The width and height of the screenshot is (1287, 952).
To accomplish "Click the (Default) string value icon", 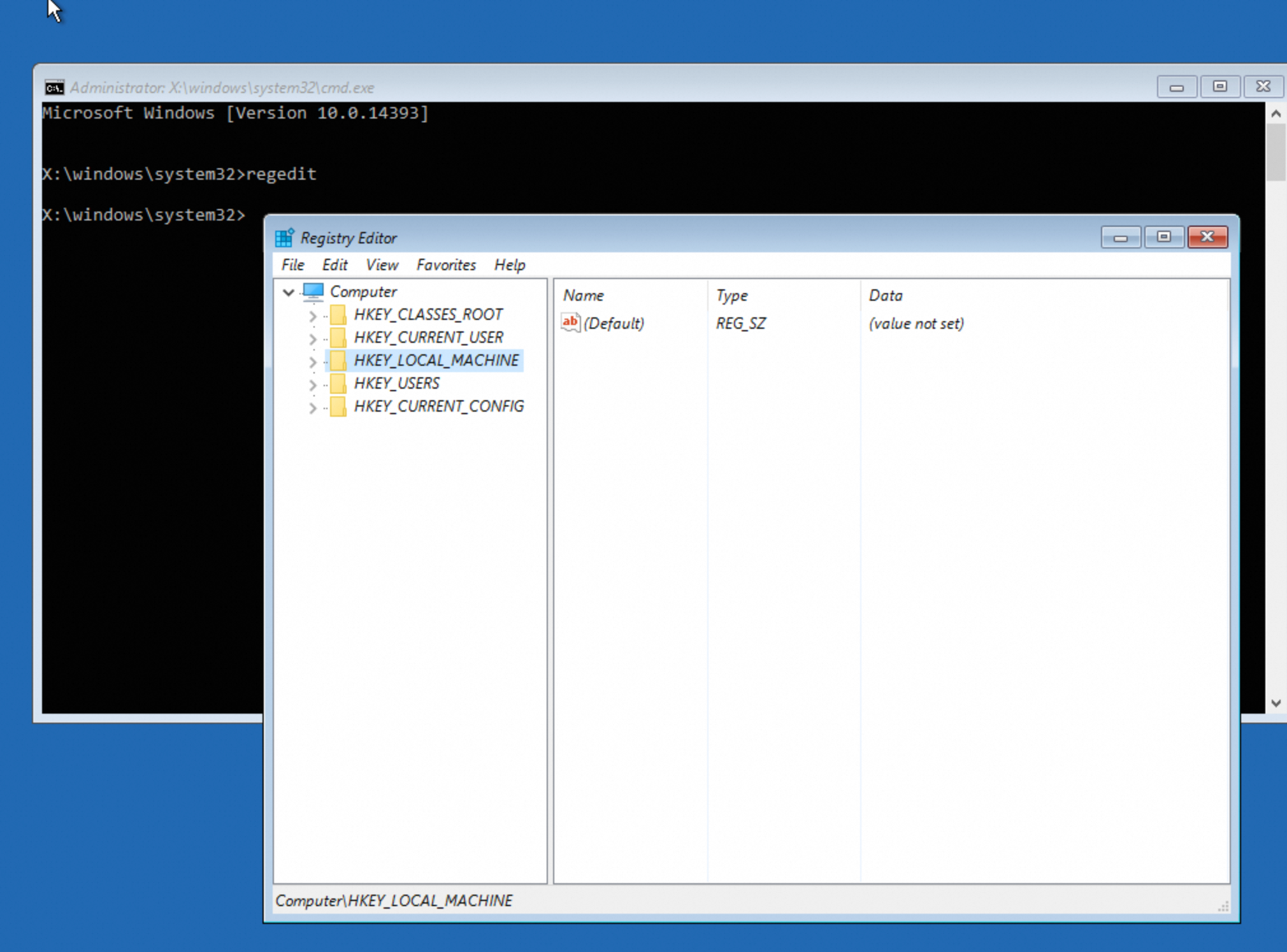I will pos(570,323).
